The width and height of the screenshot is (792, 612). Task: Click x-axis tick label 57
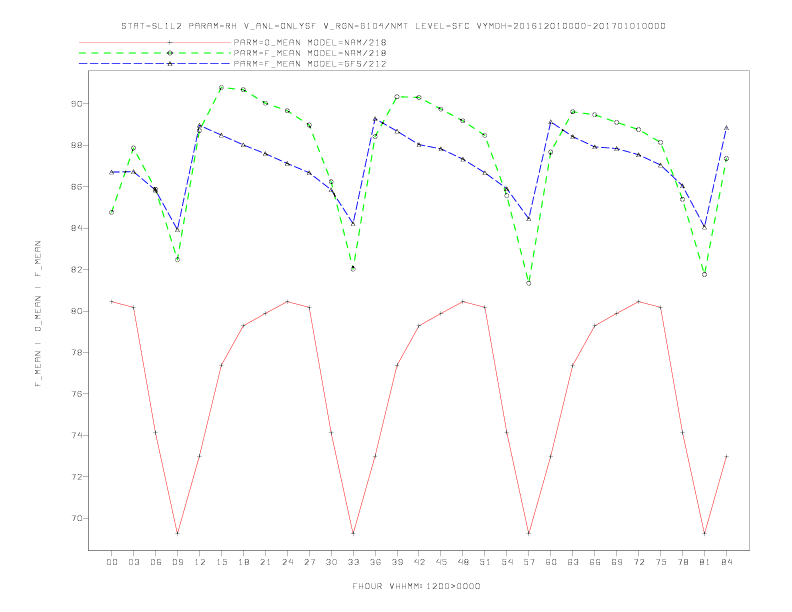(529, 562)
